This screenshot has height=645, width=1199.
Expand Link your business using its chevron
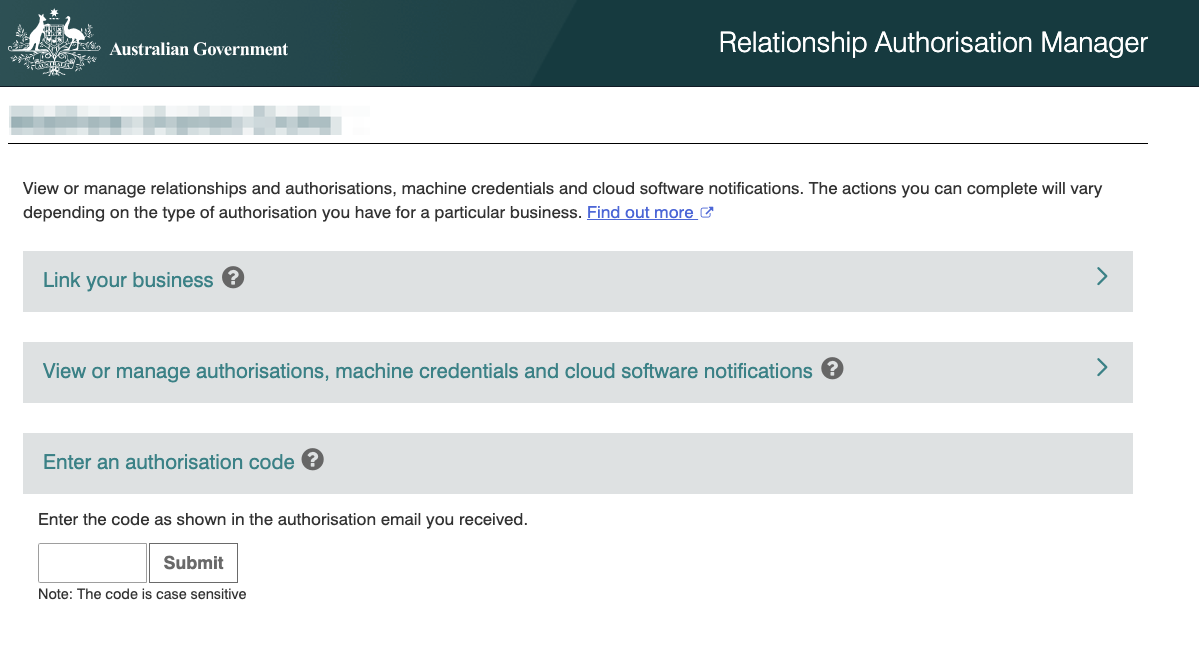tap(1101, 277)
